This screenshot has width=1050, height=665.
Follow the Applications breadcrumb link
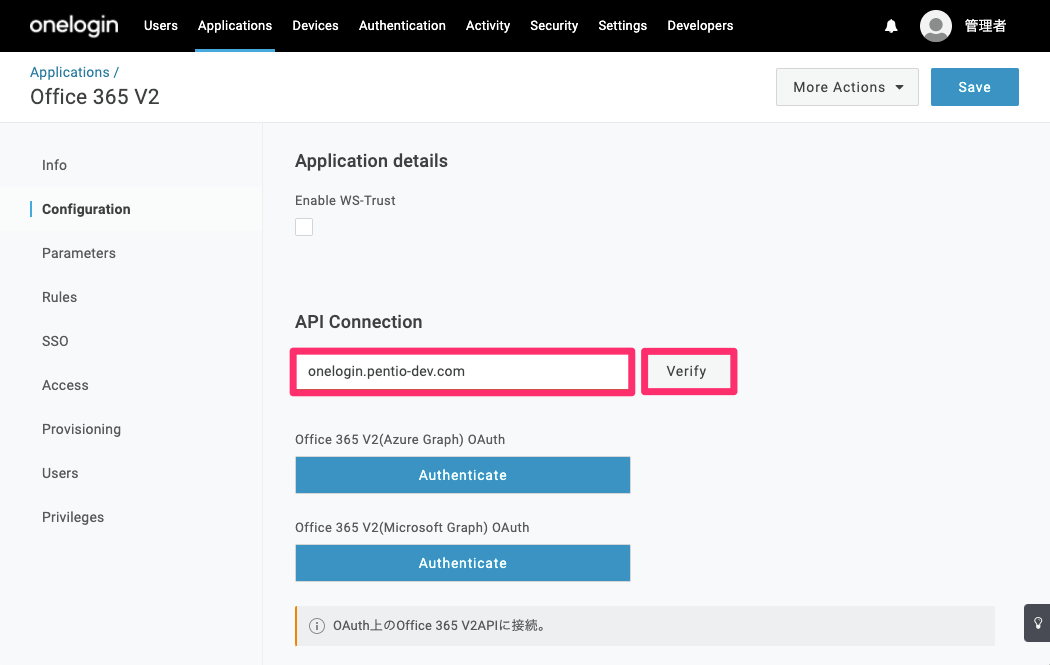(x=70, y=72)
